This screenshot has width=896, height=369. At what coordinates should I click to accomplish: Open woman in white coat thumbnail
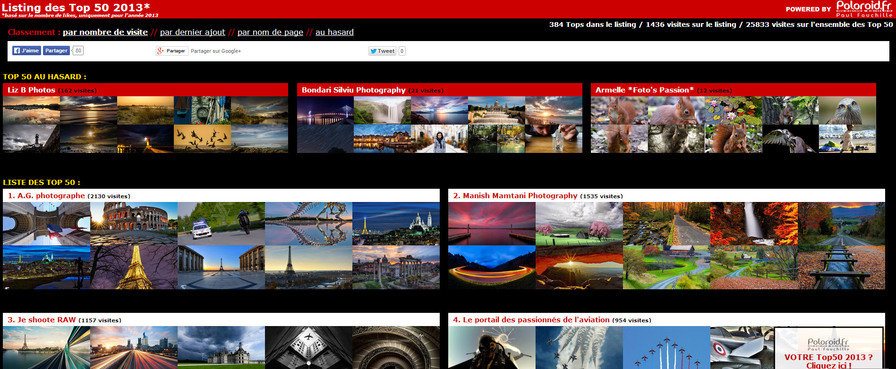[x=439, y=138]
